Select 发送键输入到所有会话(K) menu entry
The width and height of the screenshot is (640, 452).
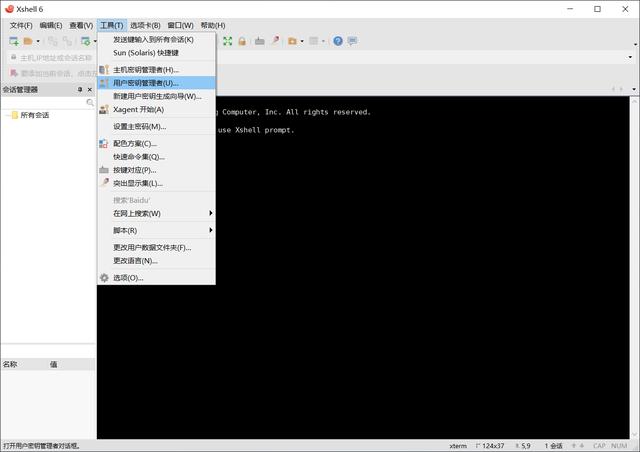pyautogui.click(x=156, y=40)
